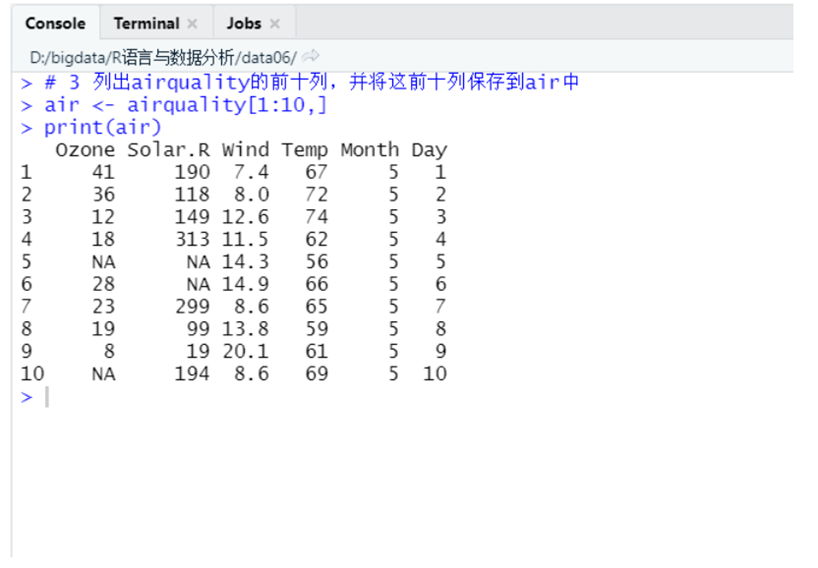Click the print(air) command line
Screen dimensions: 818x568
[x=103, y=127]
